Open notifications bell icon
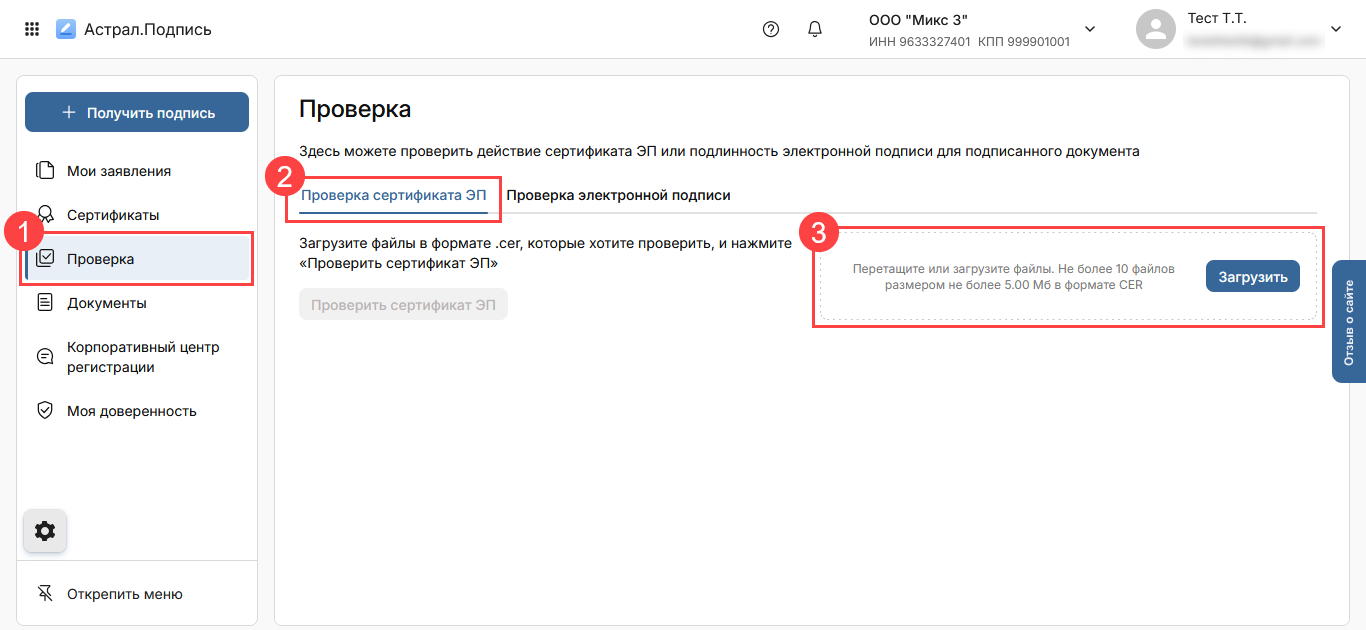 [x=814, y=29]
